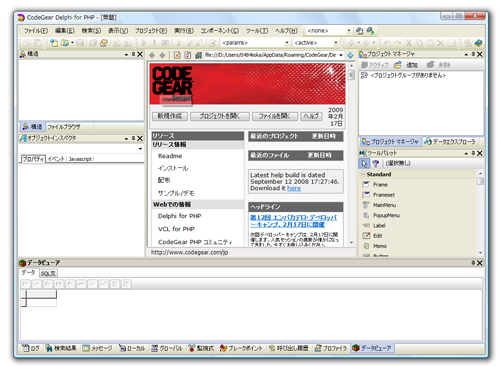Click the Tool Palette filter funnel icon
The width and height of the screenshot is (500, 366).
coord(376,163)
